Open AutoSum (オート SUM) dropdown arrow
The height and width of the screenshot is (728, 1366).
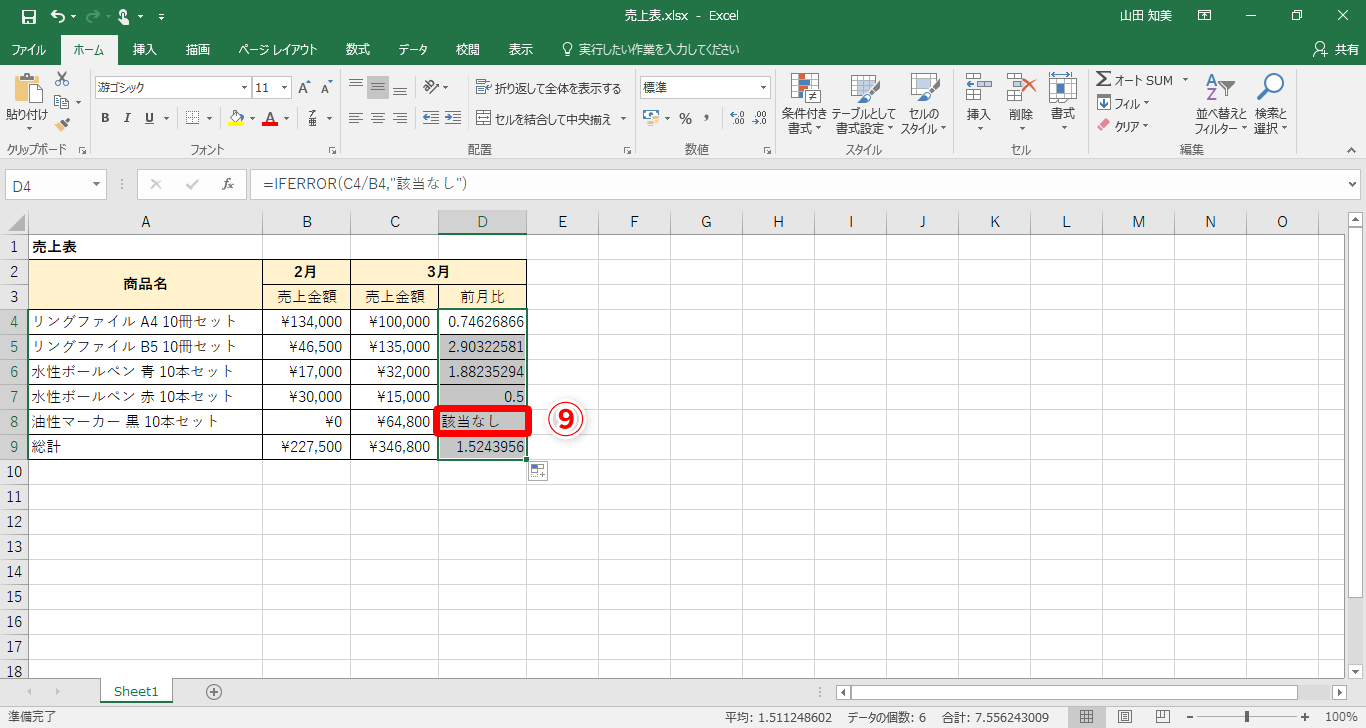click(1186, 80)
